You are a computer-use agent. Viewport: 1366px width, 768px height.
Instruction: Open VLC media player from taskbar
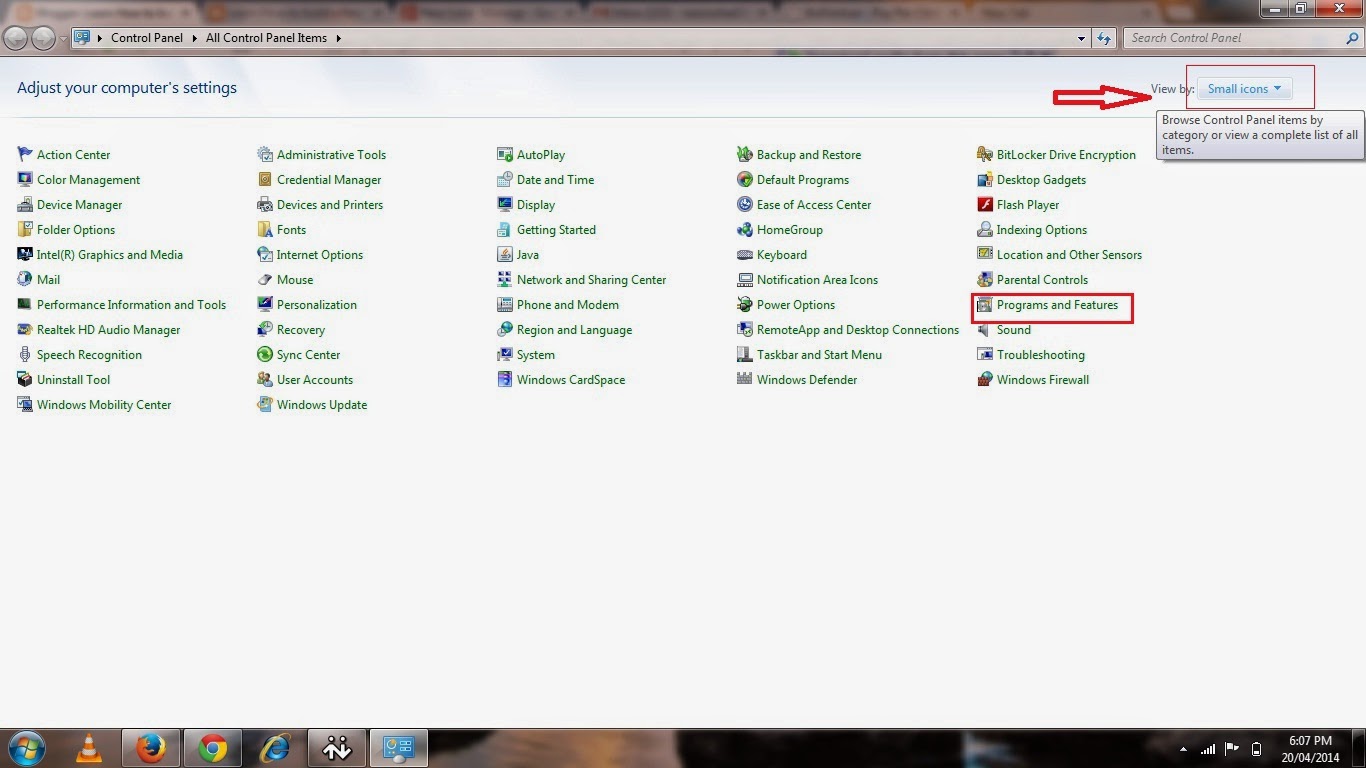click(x=89, y=748)
